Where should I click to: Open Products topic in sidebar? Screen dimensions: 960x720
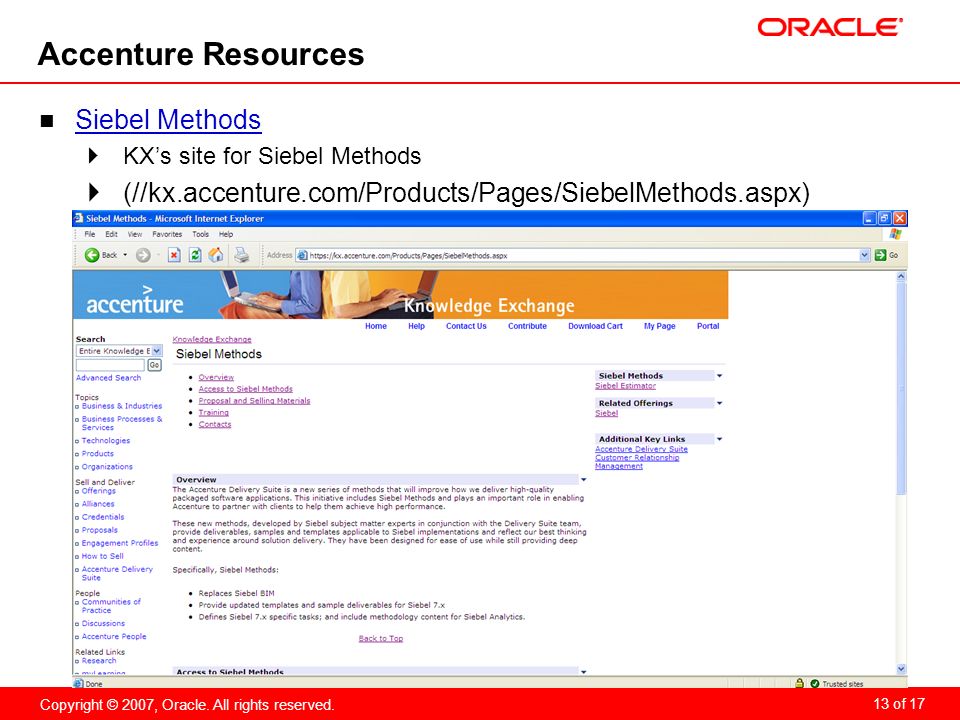click(x=98, y=454)
